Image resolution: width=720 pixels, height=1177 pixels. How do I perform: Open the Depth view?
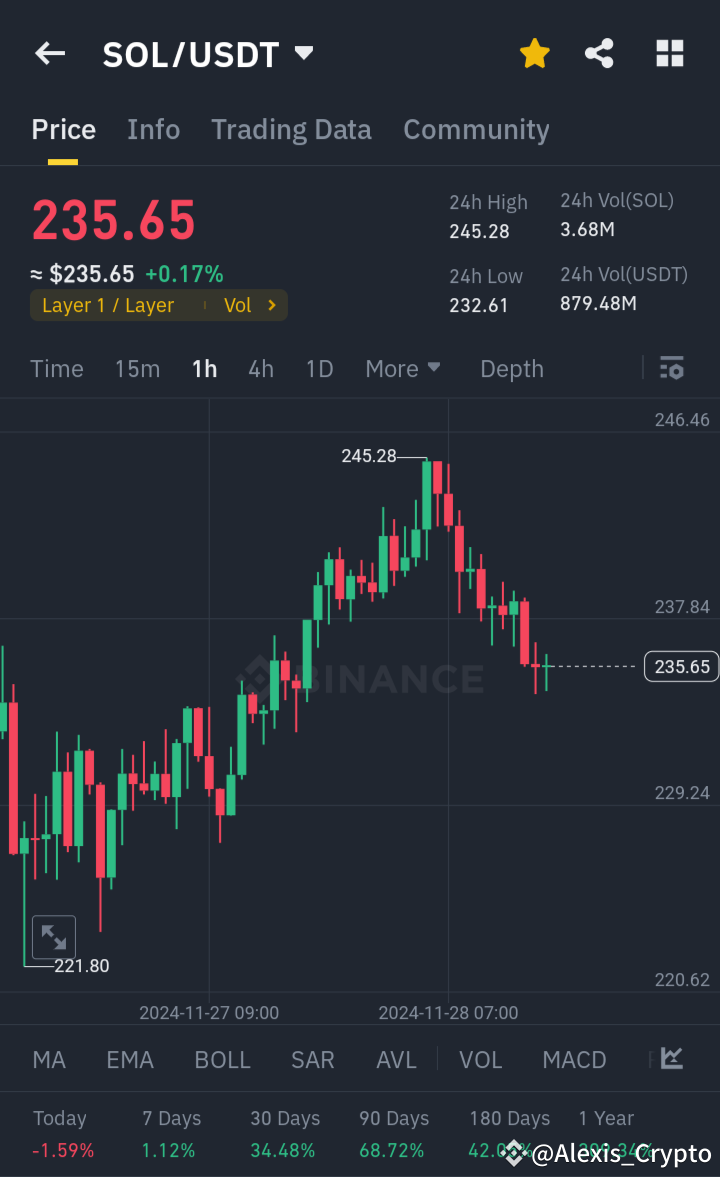click(511, 368)
